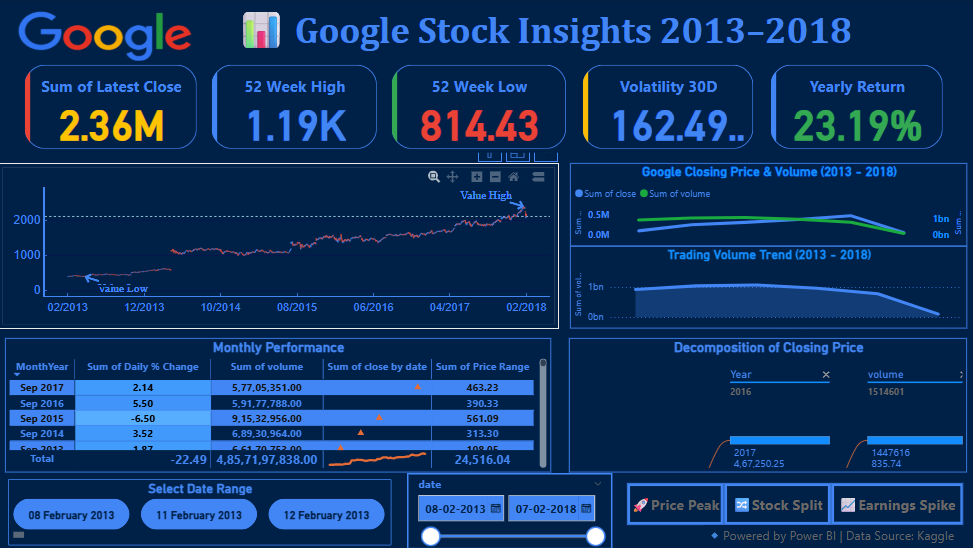This screenshot has width=973, height=548.
Task: Toggle compare-data hover lines icon on chart
Action: pos(538,177)
